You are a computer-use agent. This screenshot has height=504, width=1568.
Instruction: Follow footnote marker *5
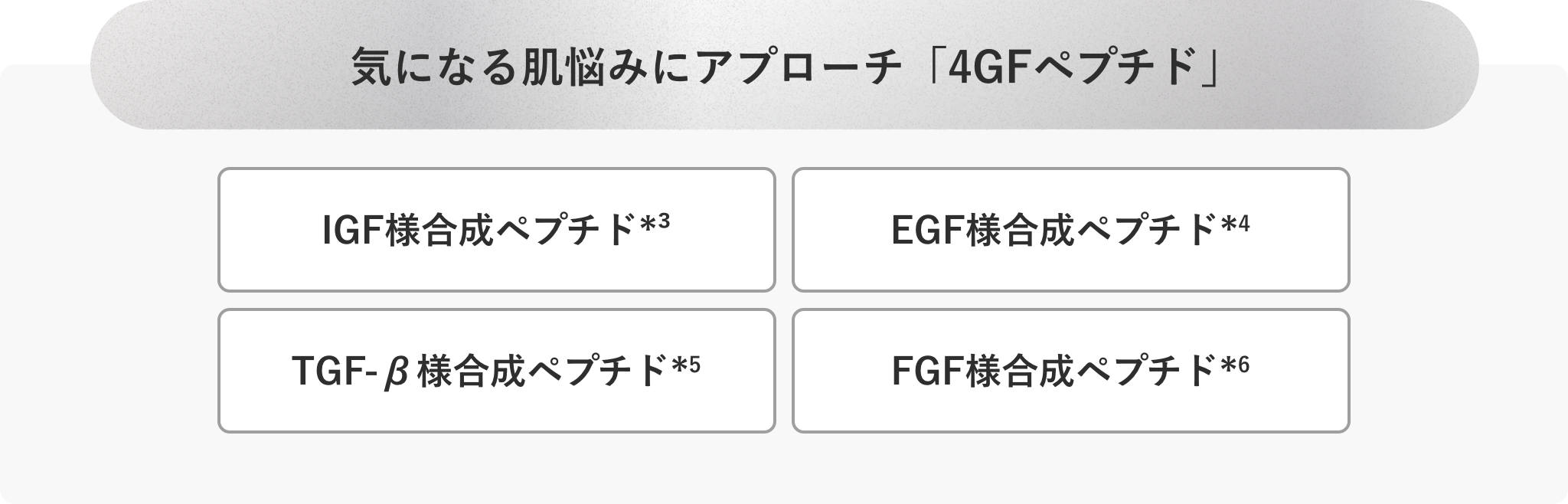tap(687, 365)
